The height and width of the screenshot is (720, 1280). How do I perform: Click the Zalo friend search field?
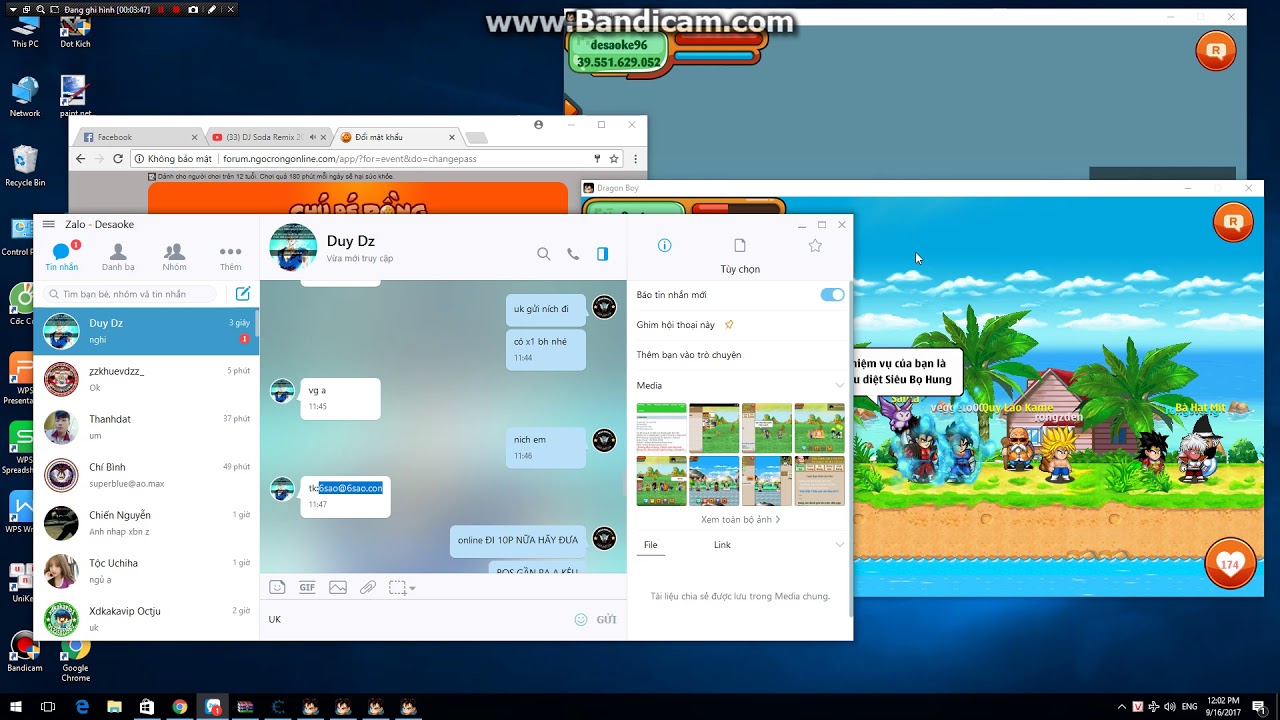pyautogui.click(x=130, y=294)
